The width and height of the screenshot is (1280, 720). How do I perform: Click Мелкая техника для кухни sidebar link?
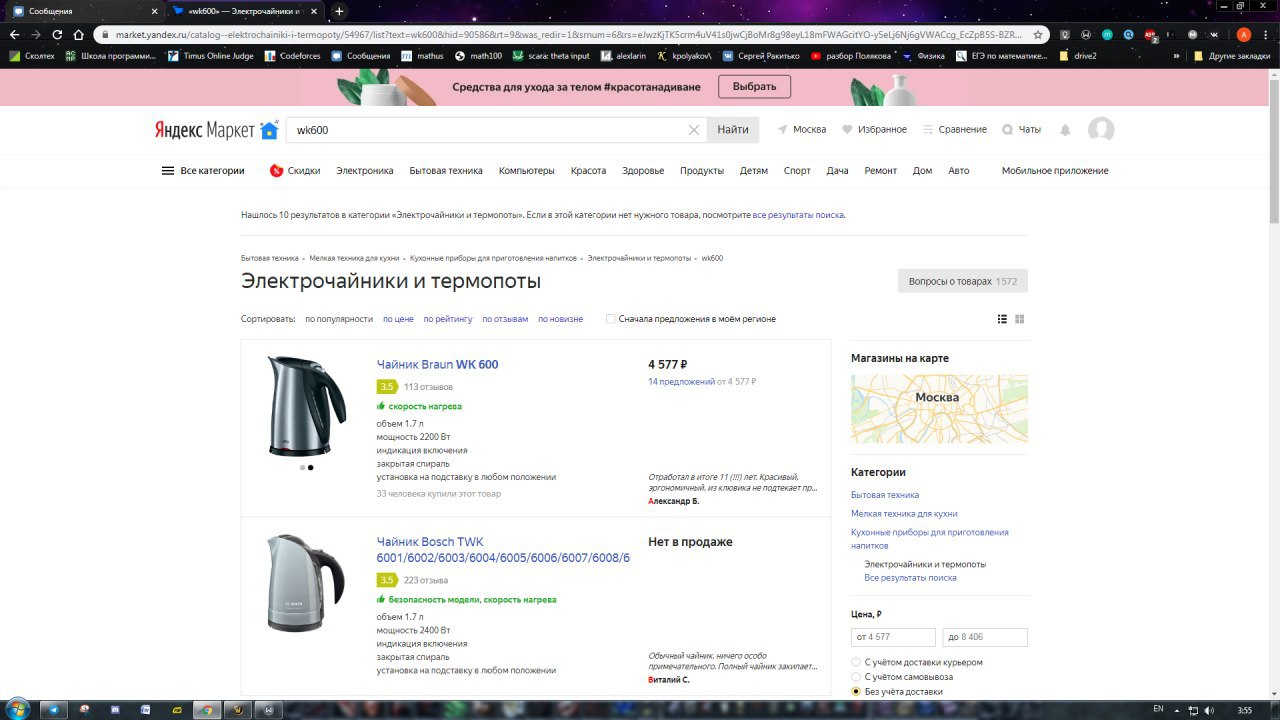[x=904, y=514]
